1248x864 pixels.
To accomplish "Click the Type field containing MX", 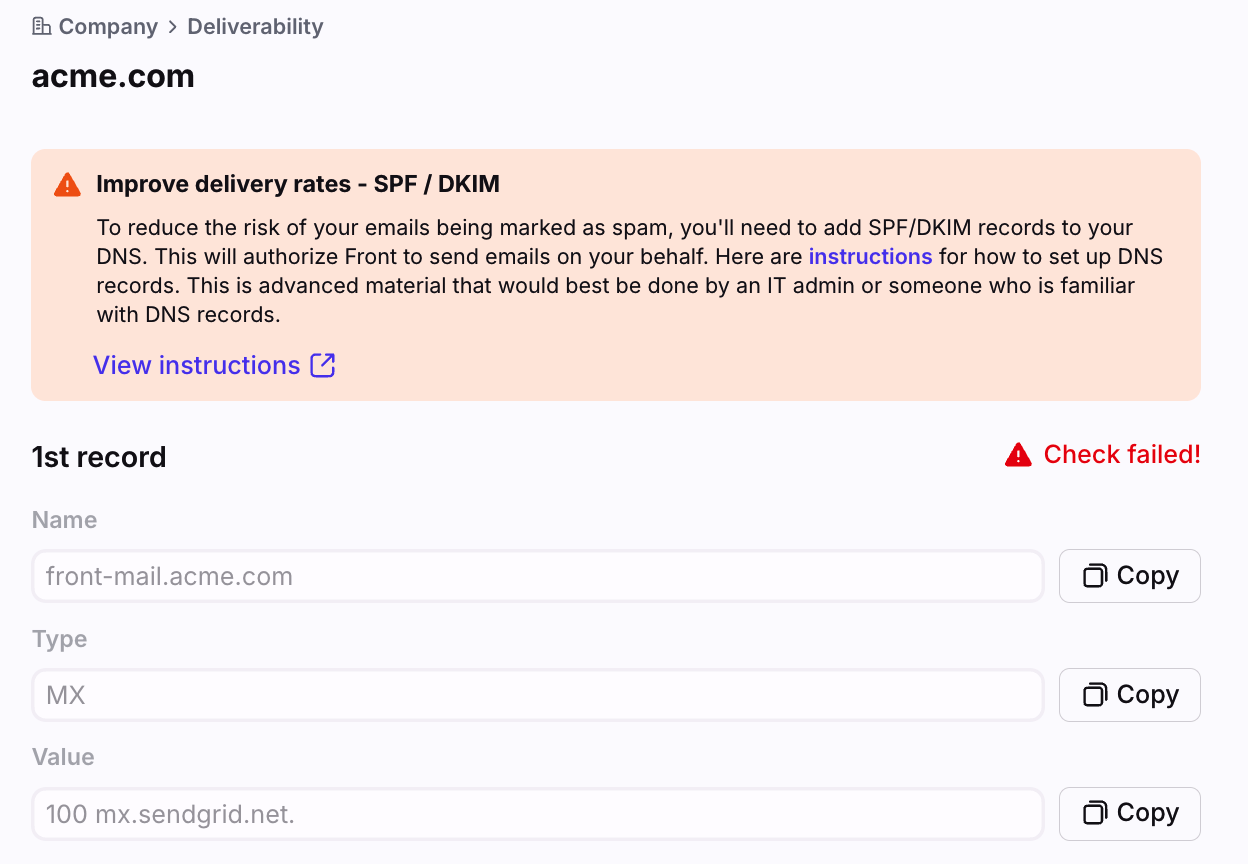I will coord(538,695).
